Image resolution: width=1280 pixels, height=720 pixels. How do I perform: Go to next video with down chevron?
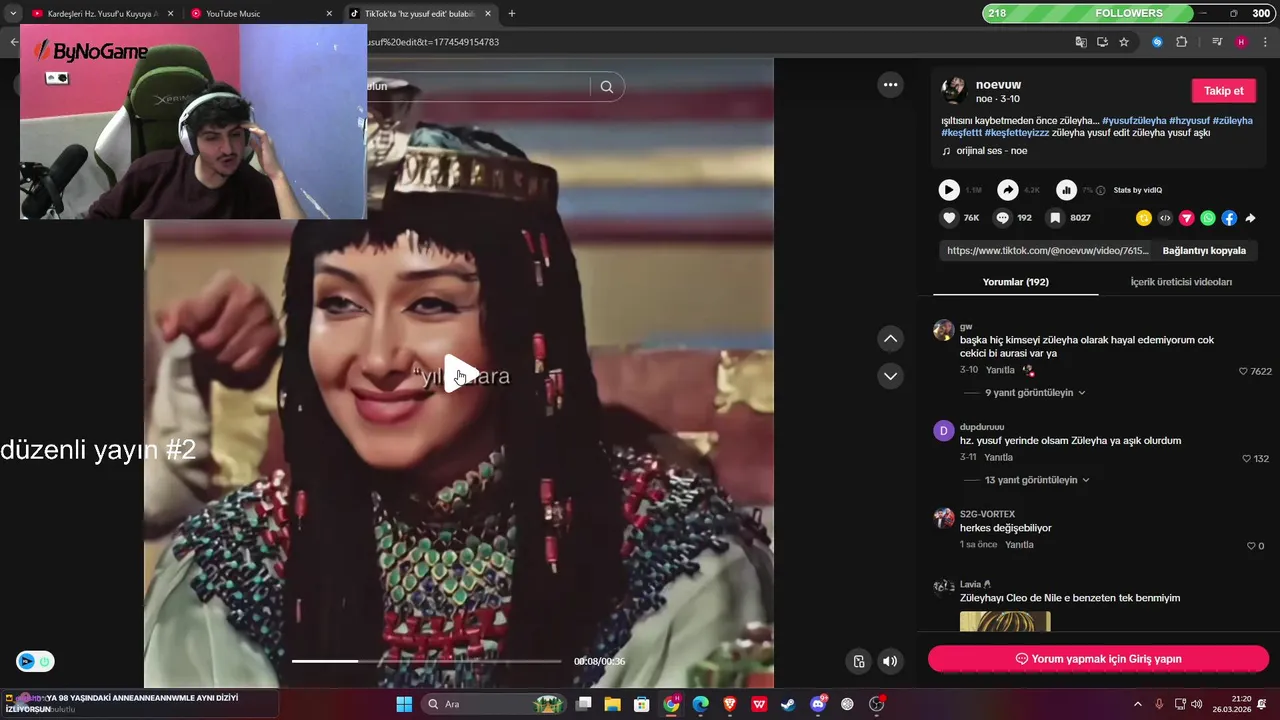[x=890, y=376]
